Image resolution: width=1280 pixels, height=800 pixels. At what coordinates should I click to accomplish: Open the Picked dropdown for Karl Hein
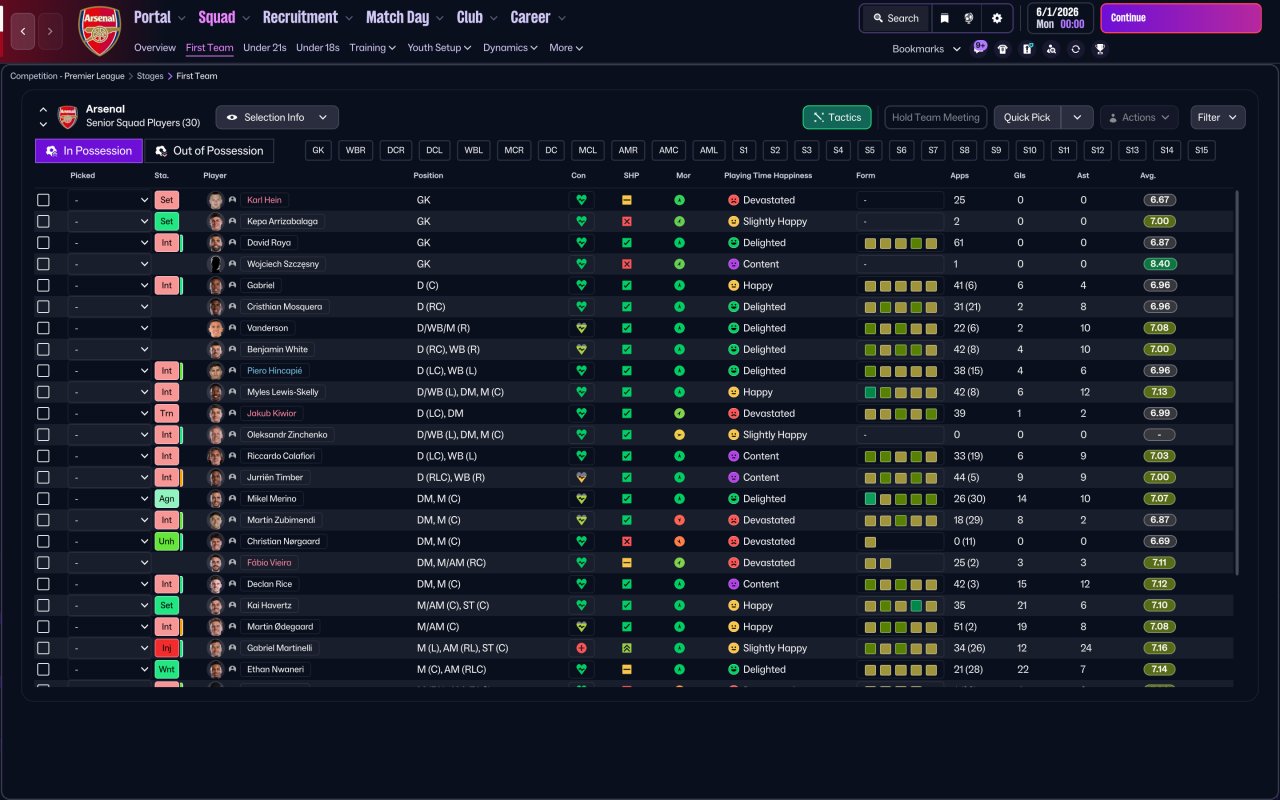pyautogui.click(x=109, y=200)
